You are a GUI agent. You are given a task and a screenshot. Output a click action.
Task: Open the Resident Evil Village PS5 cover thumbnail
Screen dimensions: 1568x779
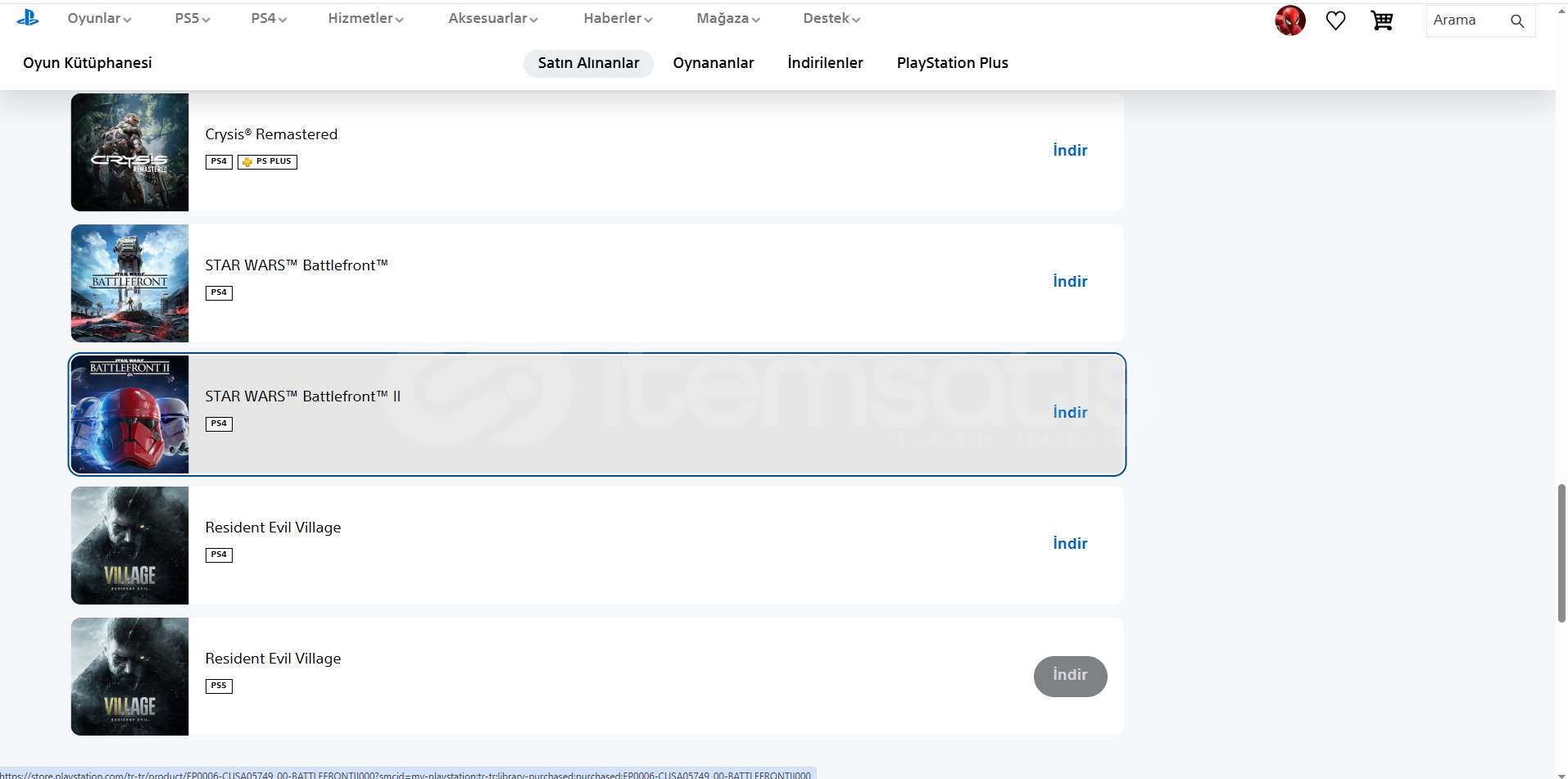[129, 677]
